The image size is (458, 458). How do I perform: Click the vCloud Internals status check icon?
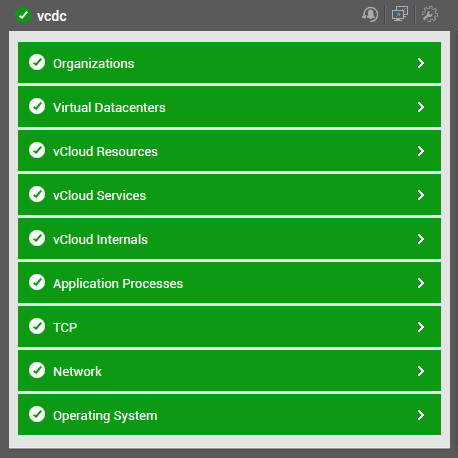coord(37,238)
